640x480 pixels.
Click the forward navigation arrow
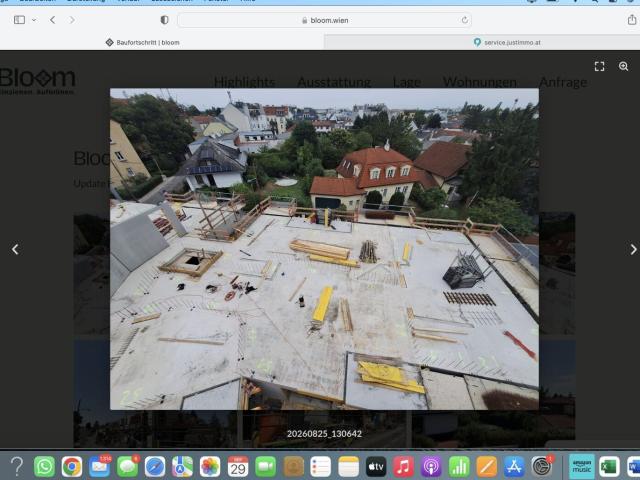coord(72,20)
